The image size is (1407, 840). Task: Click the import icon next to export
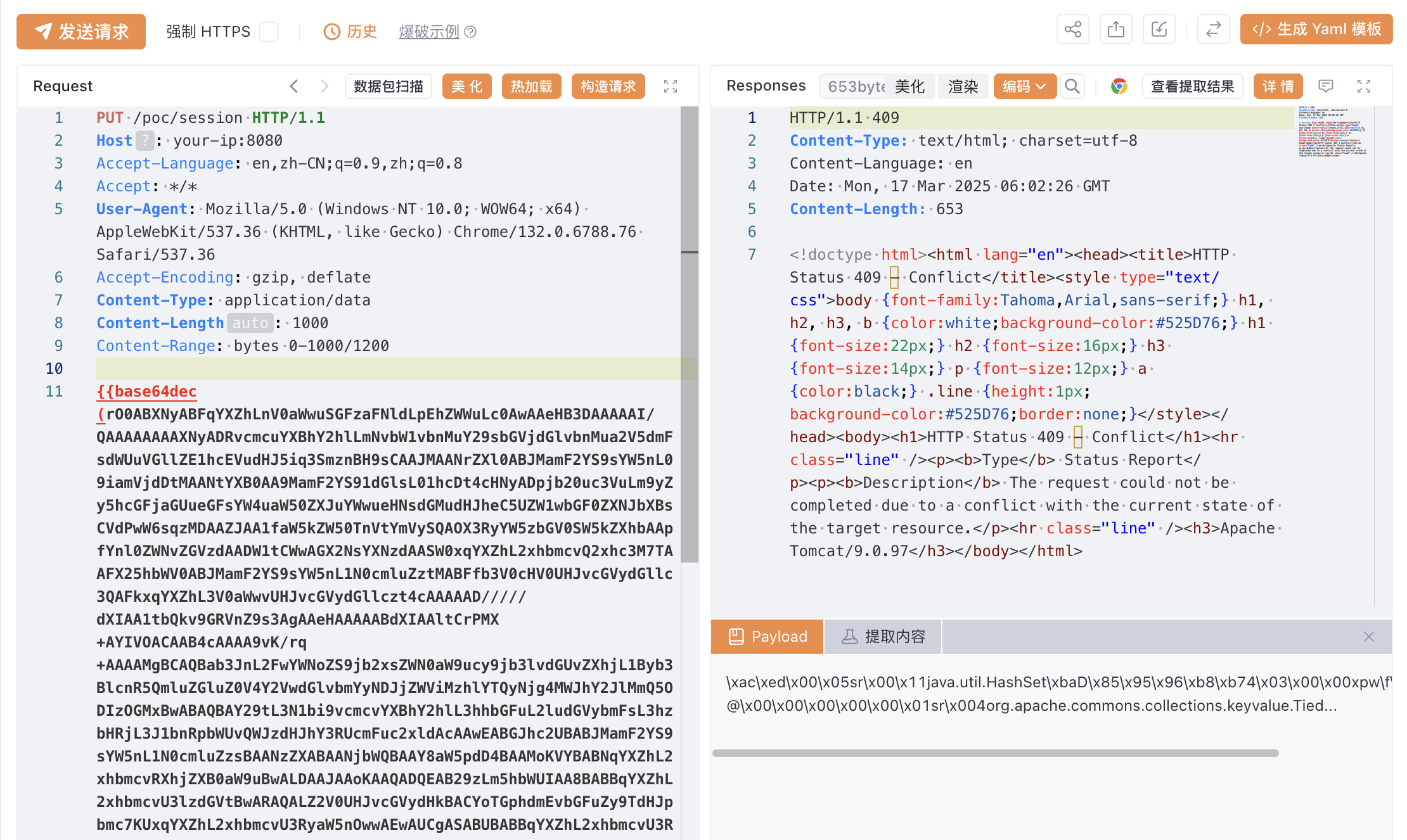coord(1159,30)
